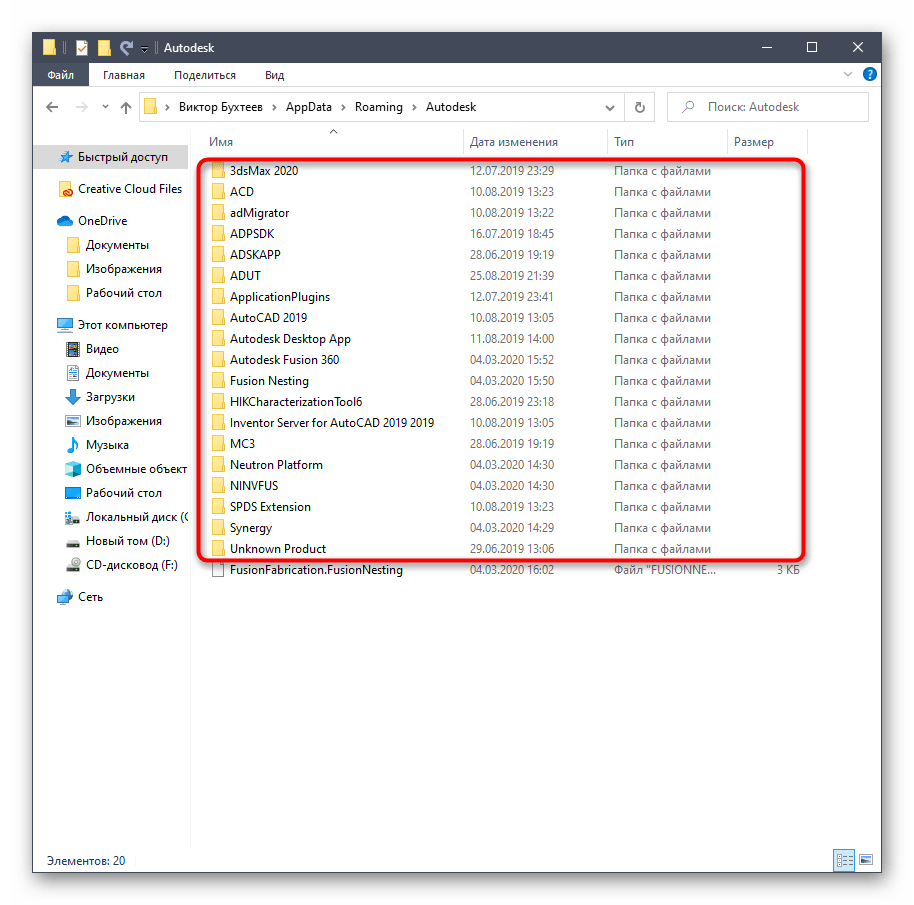
Task: Select the HIKCharacterizationTool6 folder name
Action: pyautogui.click(x=296, y=402)
